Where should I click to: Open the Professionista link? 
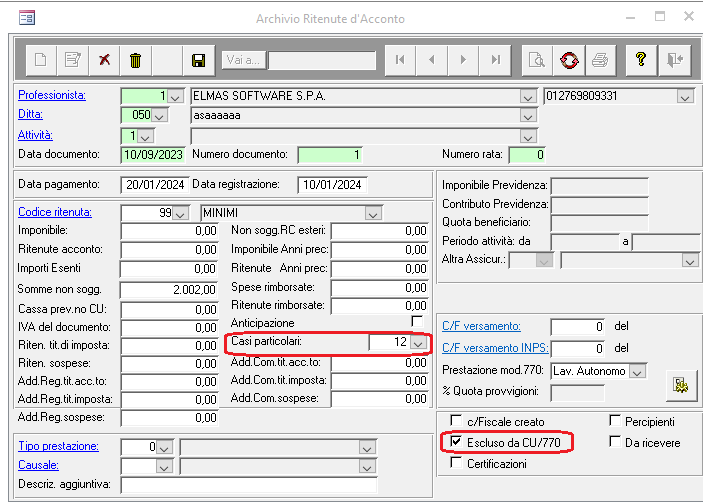point(52,95)
